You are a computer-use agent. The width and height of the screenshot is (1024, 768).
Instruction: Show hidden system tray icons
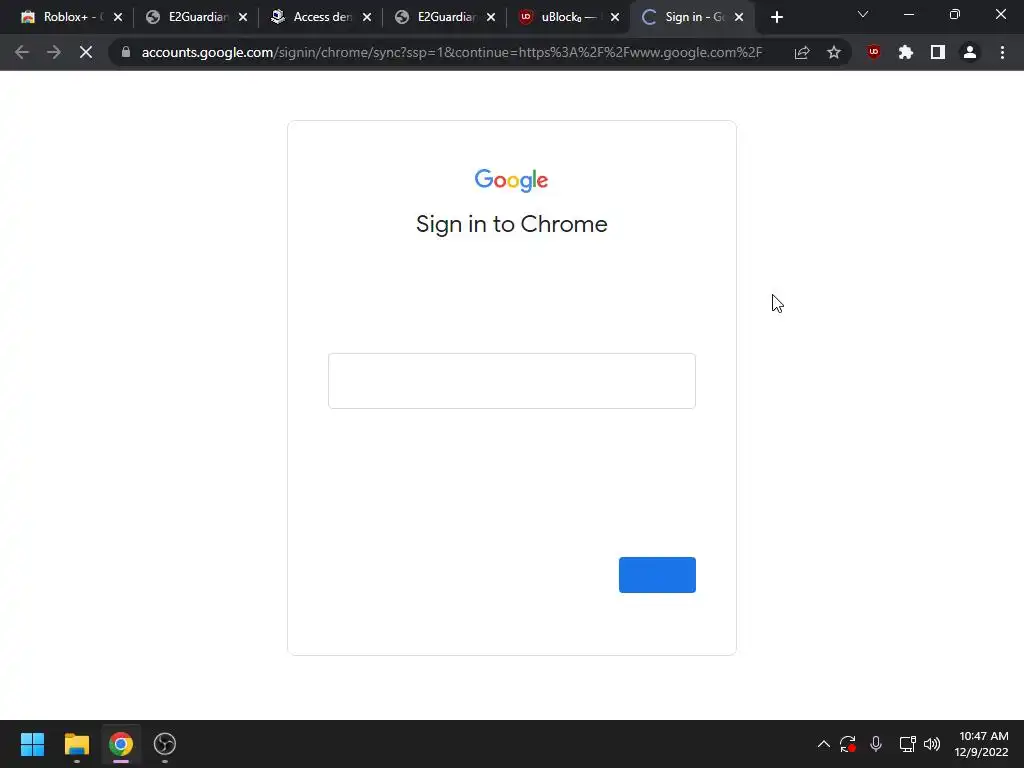point(824,744)
